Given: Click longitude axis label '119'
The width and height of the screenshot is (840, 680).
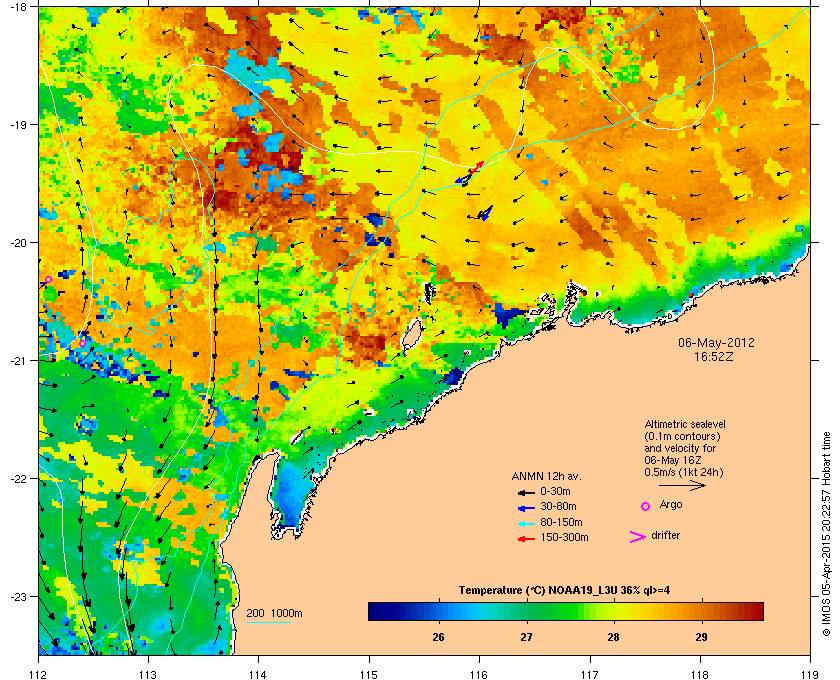Looking at the screenshot, I should click(x=810, y=674).
